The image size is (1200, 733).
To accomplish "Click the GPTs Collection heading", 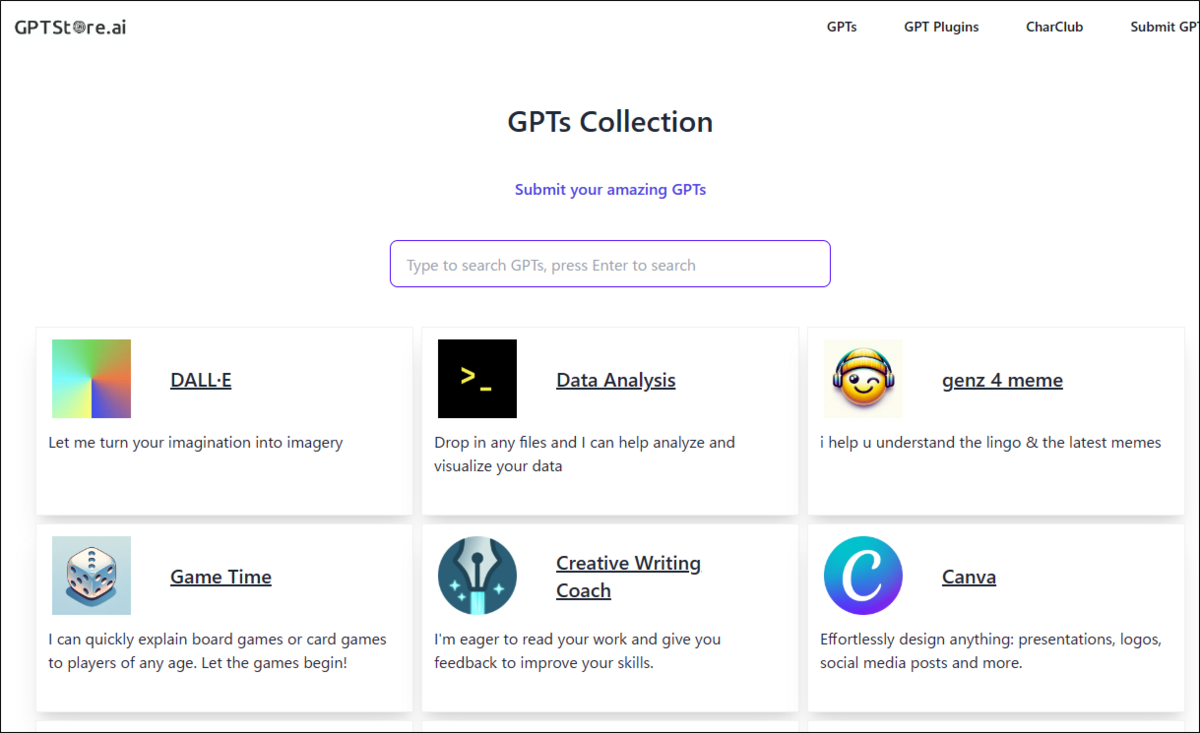I will [610, 122].
